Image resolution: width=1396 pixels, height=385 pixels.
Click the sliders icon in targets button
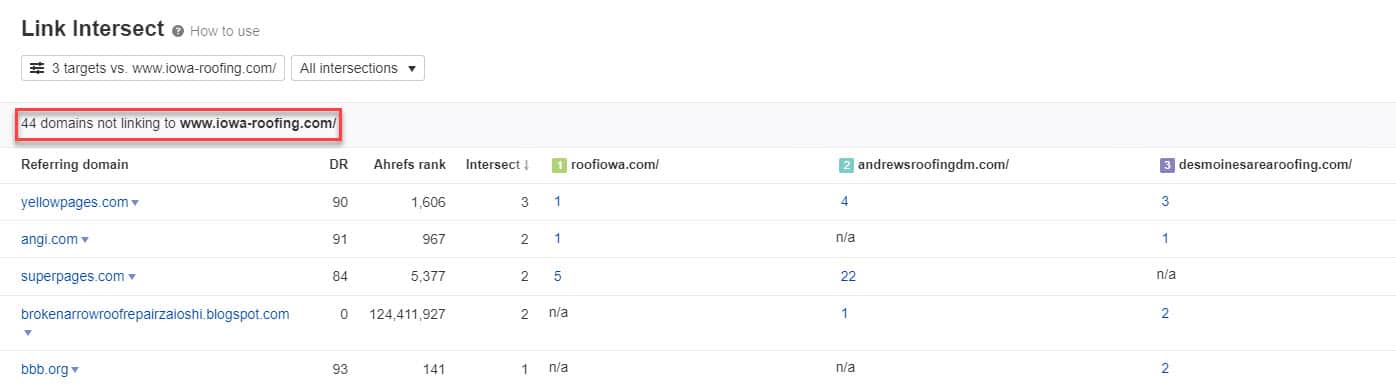[37, 68]
